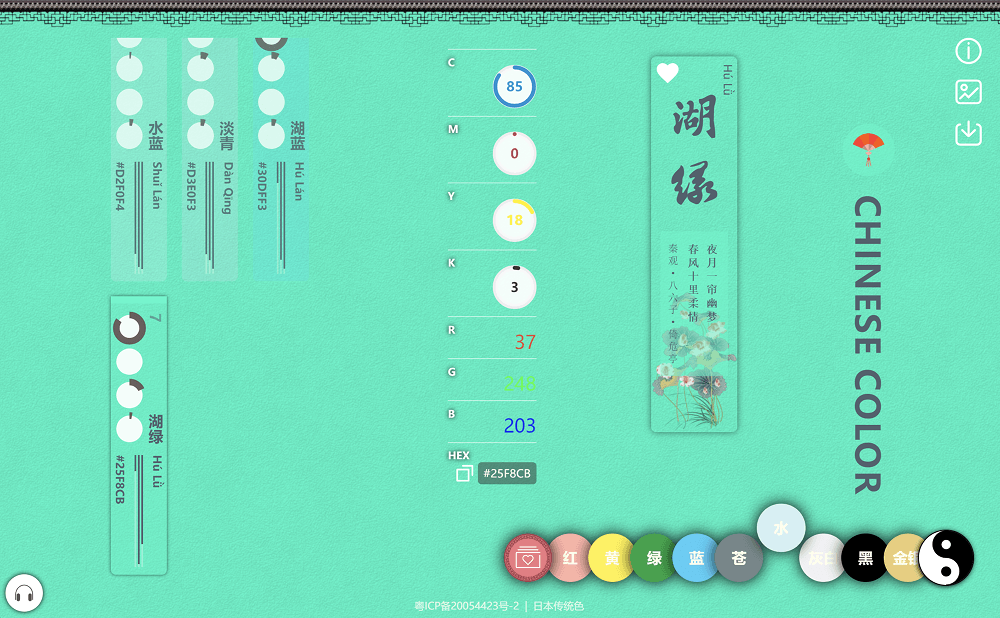Pick the 淡青 #D3E0F3 color card
Image resolution: width=1000 pixels, height=618 pixels.
[x=210, y=160]
